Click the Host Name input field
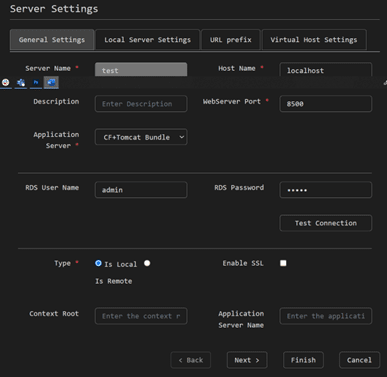Image resolution: width=387 pixels, height=377 pixels. pos(326,69)
